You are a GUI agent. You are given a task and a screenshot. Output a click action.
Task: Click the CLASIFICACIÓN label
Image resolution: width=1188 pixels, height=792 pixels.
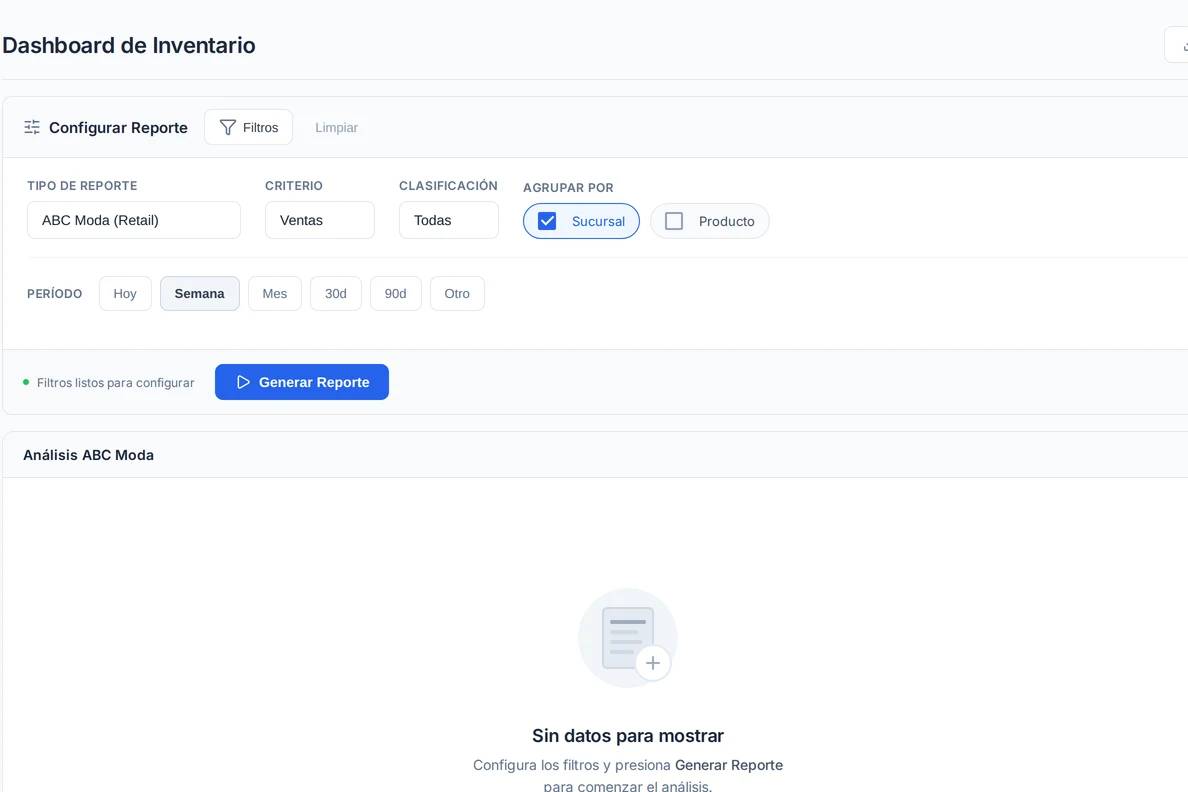pos(449,186)
